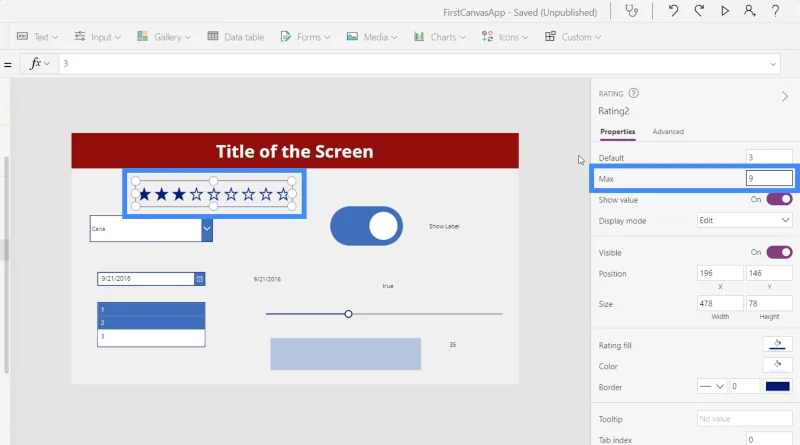Viewport: 800px width, 445px height.
Task: Open the Icons insert menu
Action: 505,37
